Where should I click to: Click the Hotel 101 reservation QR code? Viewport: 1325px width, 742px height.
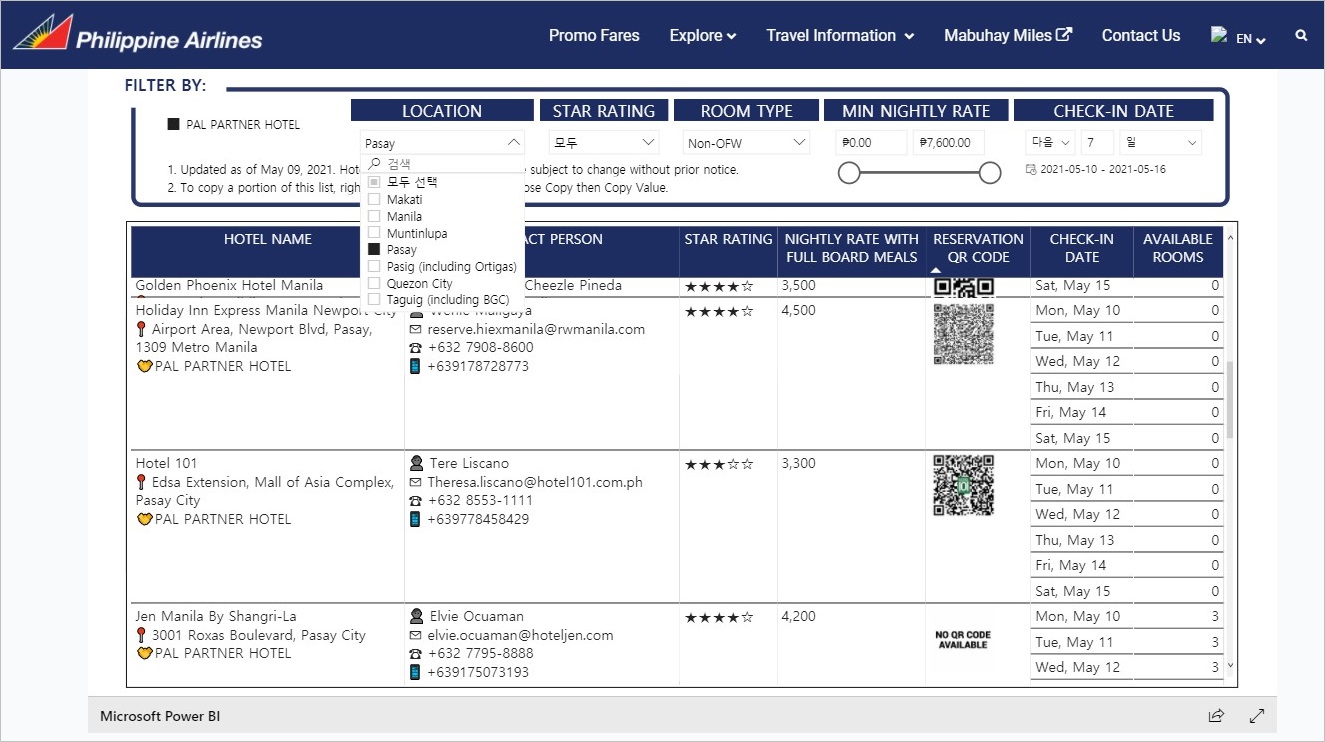(963, 485)
